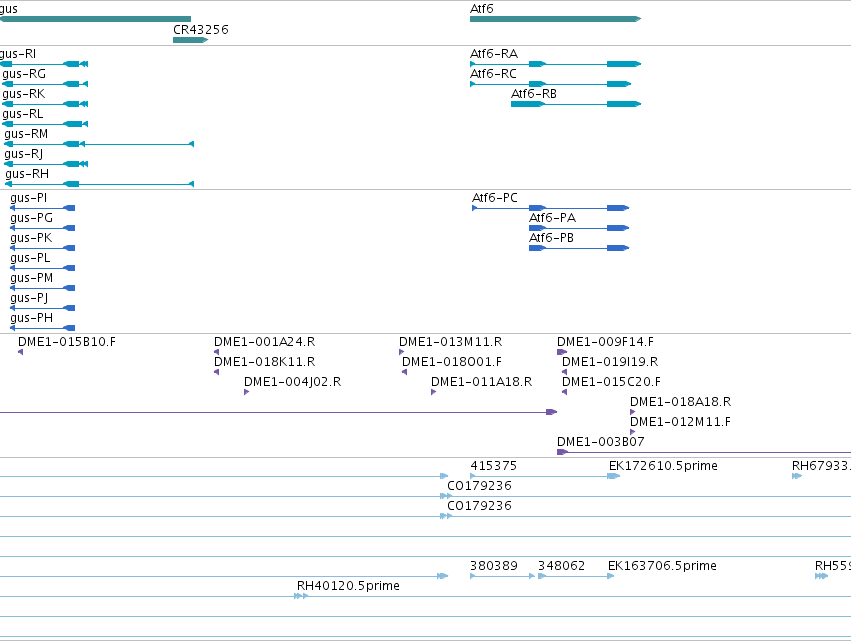This screenshot has width=851, height=641.
Task: Click the gus gene bar
Action: click(x=95, y=19)
